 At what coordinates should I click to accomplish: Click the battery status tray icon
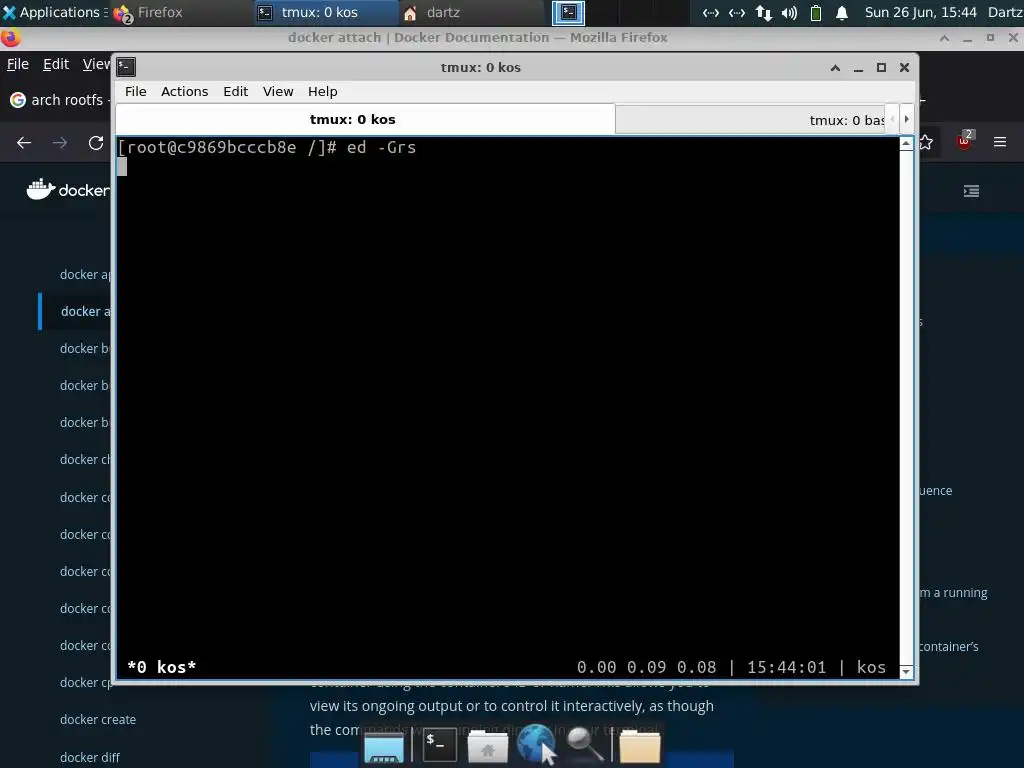pos(816,12)
